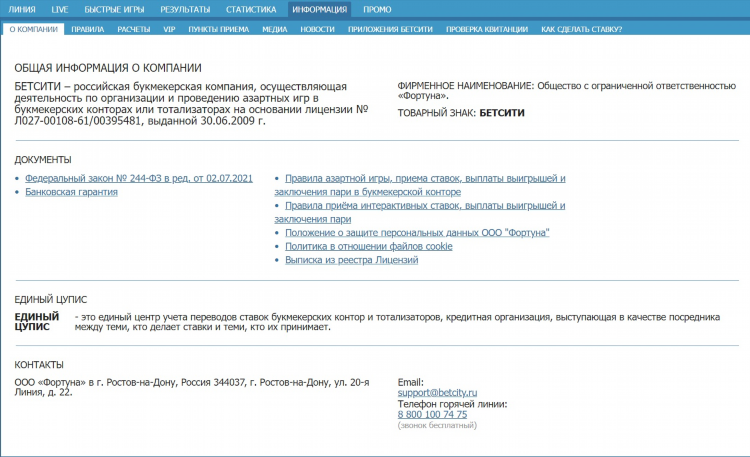Open the Банковская гарантия document link

pyautogui.click(x=71, y=192)
